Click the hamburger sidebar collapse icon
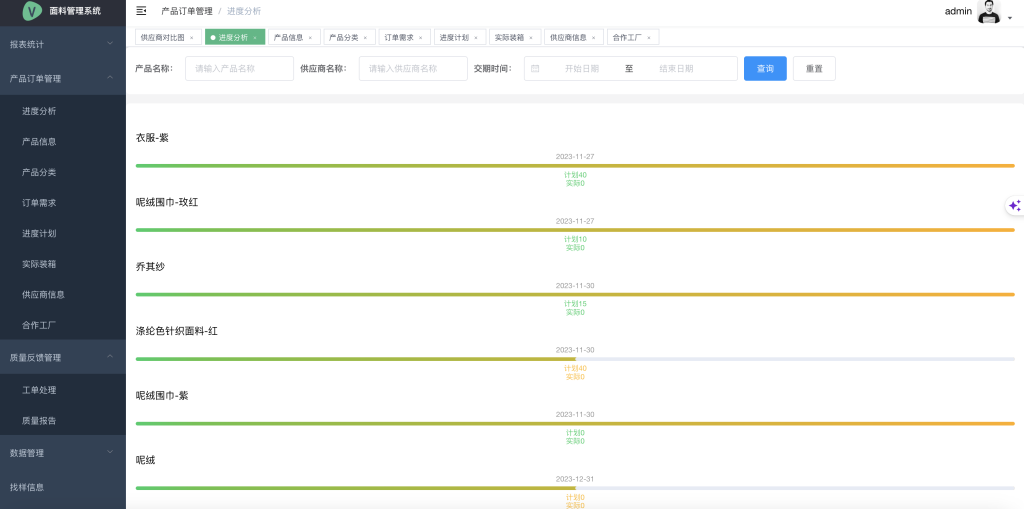1024x509 pixels. pos(141,11)
